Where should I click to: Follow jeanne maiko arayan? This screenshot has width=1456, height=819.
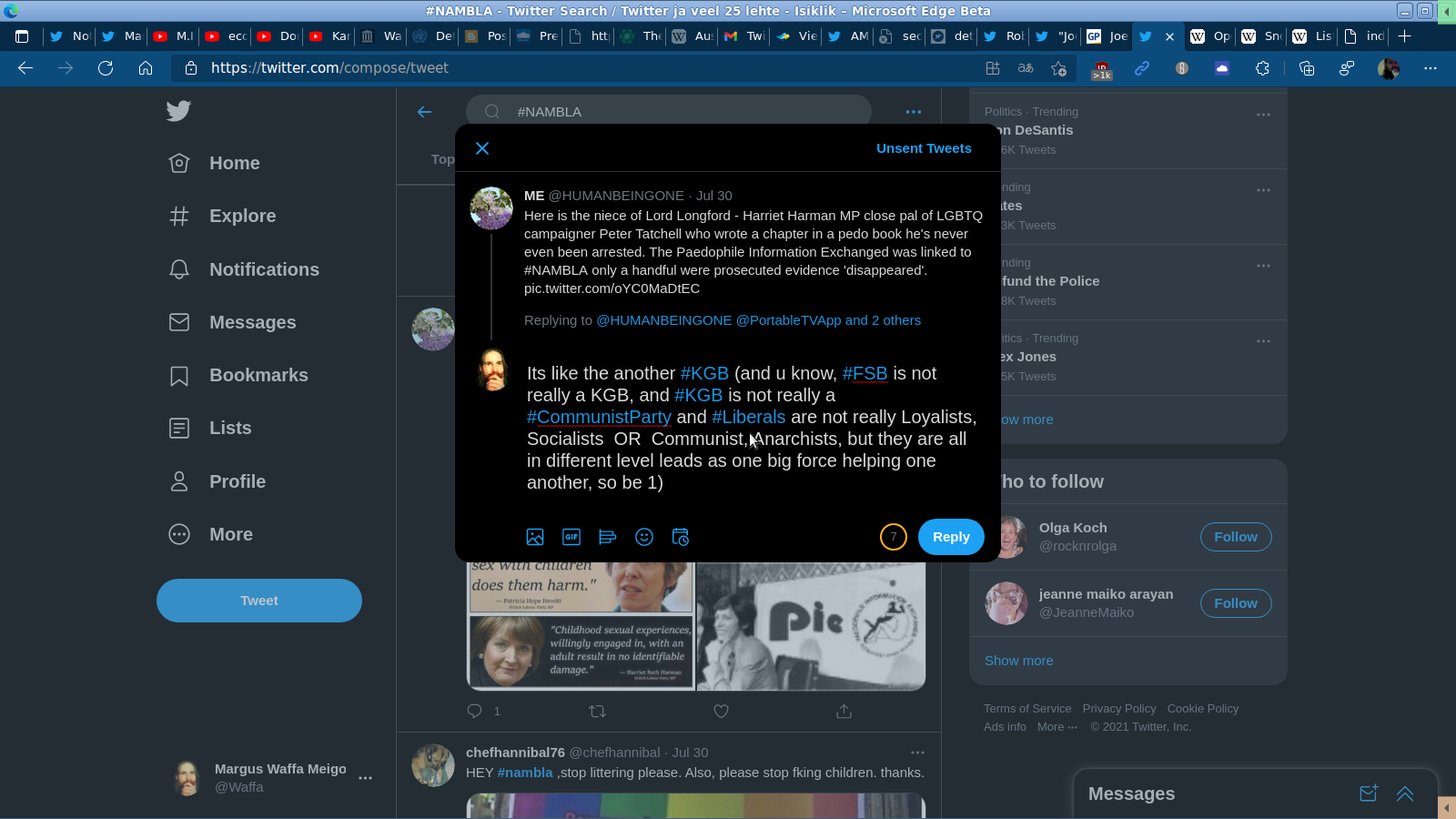[x=1236, y=603]
